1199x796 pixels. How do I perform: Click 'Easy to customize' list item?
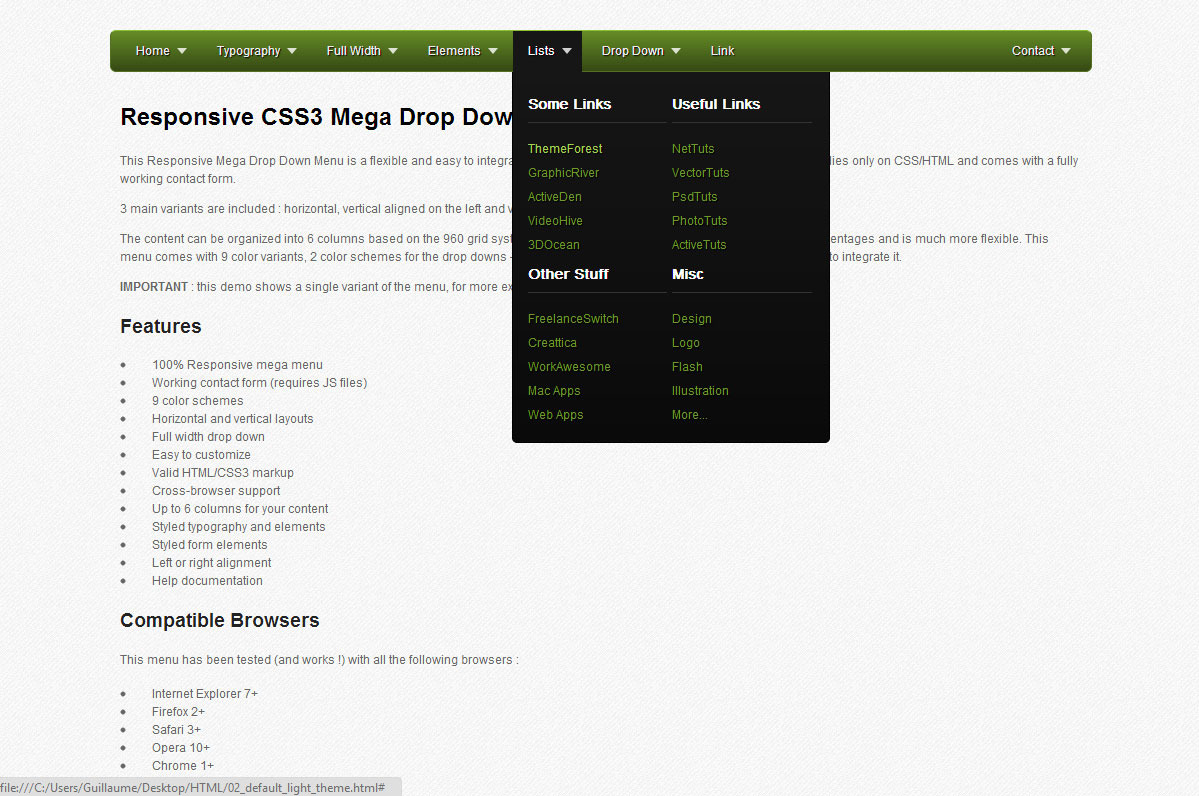click(201, 455)
